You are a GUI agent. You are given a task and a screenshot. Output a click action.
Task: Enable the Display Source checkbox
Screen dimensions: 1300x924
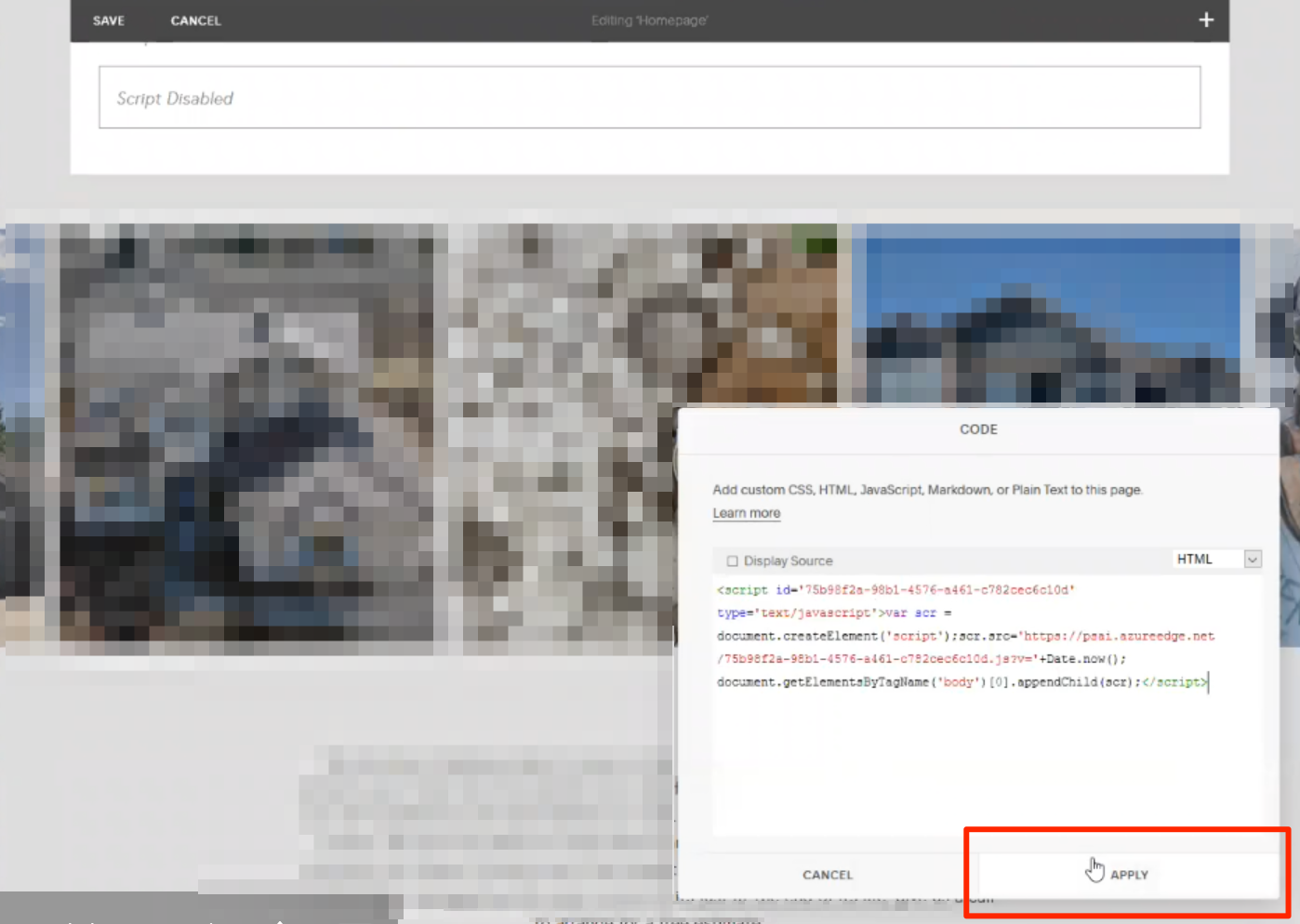coord(733,561)
